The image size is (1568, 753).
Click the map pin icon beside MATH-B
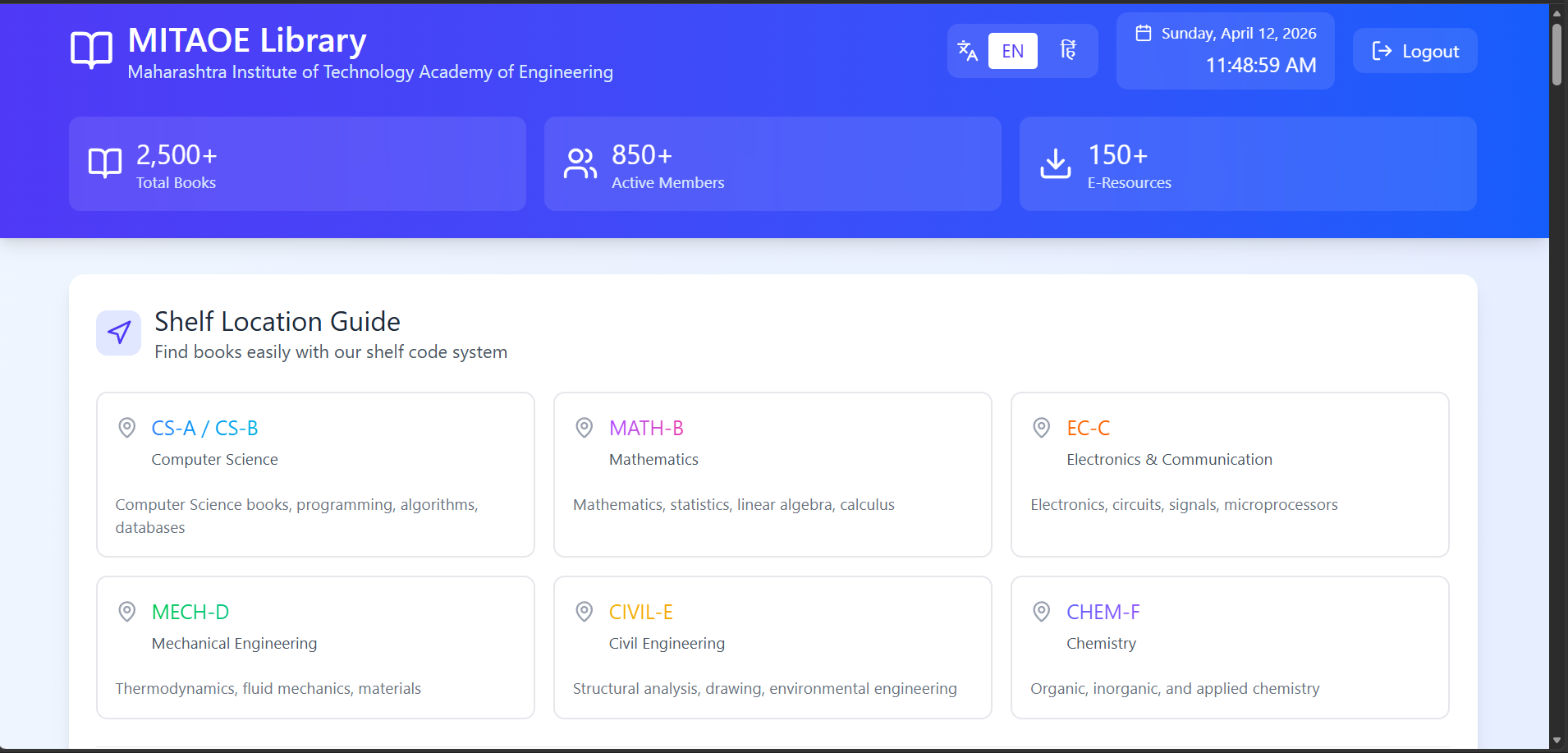[584, 428]
